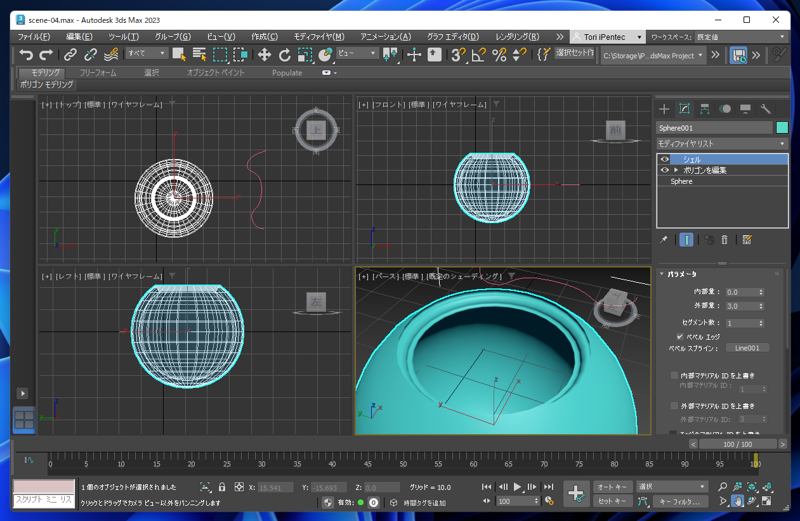Toggle the Angle Snap icon
Viewport: 800px width, 521px height.
[479, 55]
